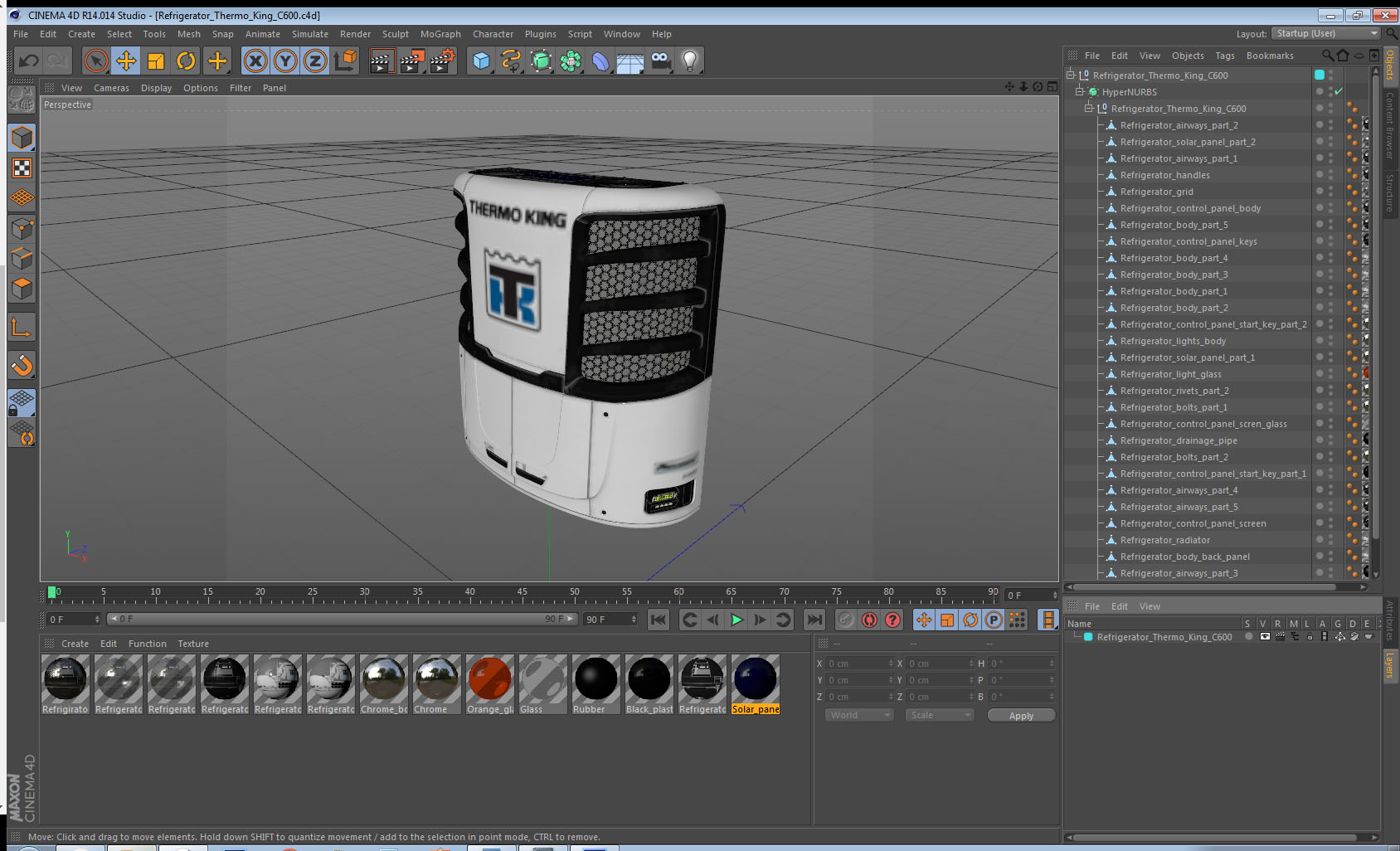Screen dimensions: 1400x851
Task: Add a Light object
Action: click(690, 61)
